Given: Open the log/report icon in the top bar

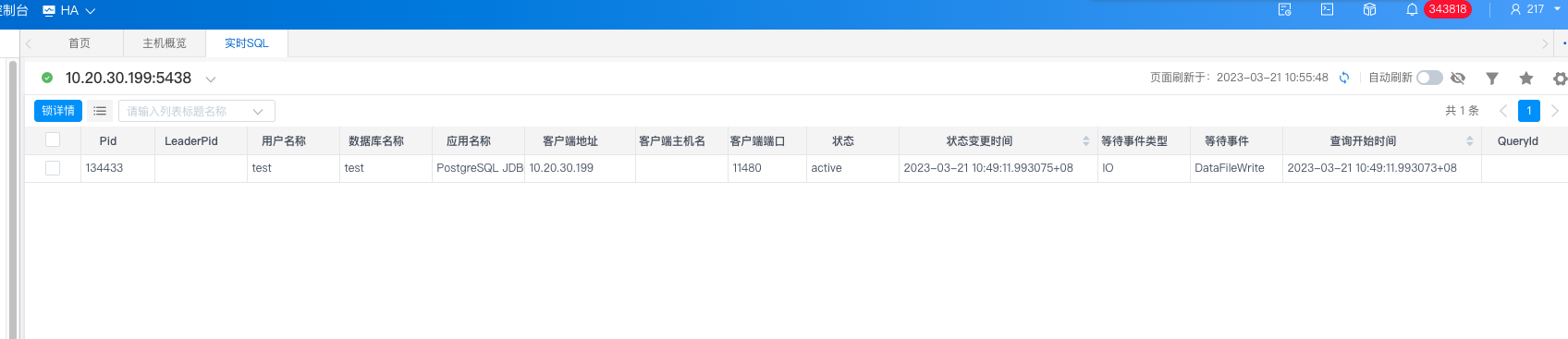Looking at the screenshot, I should point(1284,9).
